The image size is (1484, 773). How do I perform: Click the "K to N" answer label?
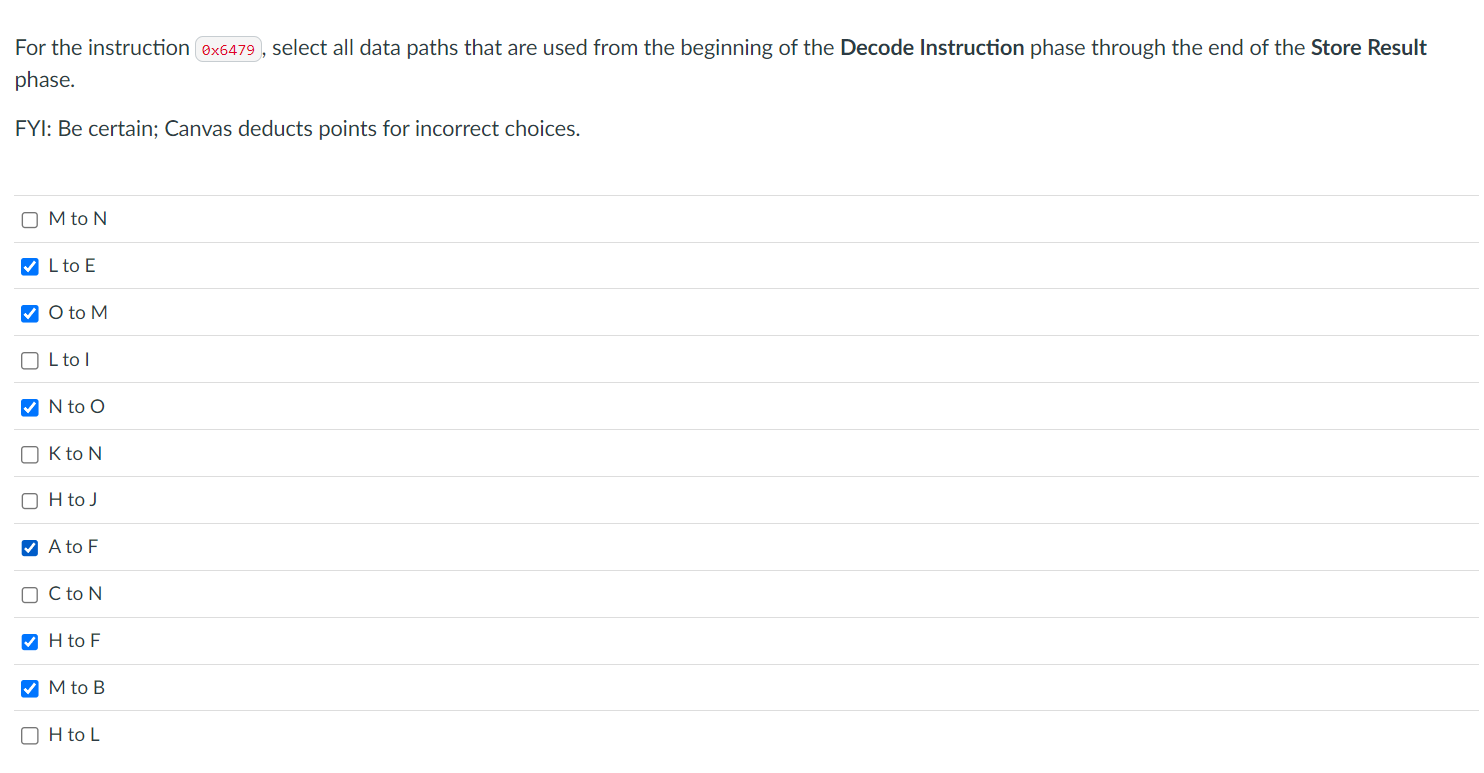[74, 453]
